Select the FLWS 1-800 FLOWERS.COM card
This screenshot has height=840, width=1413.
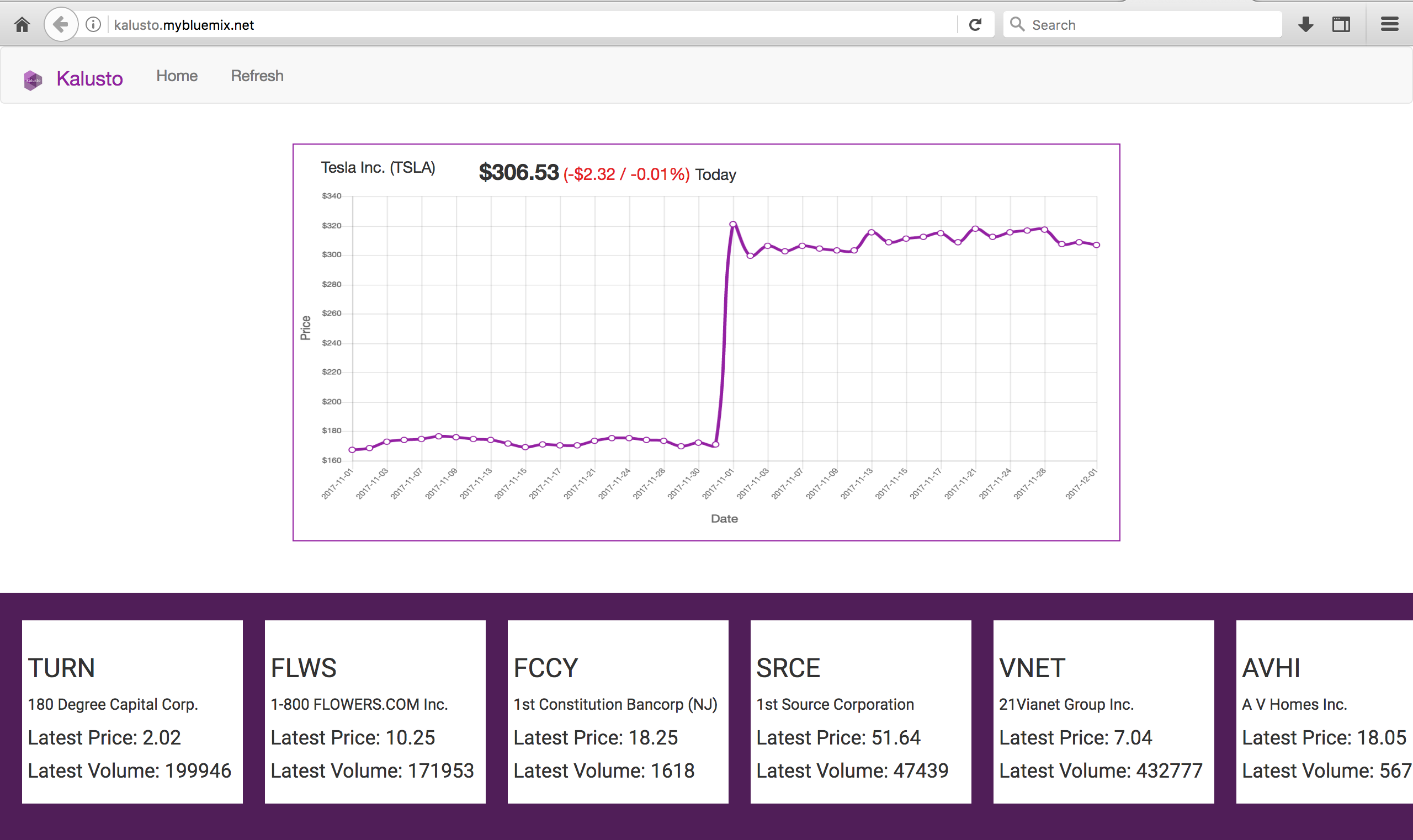(x=375, y=711)
